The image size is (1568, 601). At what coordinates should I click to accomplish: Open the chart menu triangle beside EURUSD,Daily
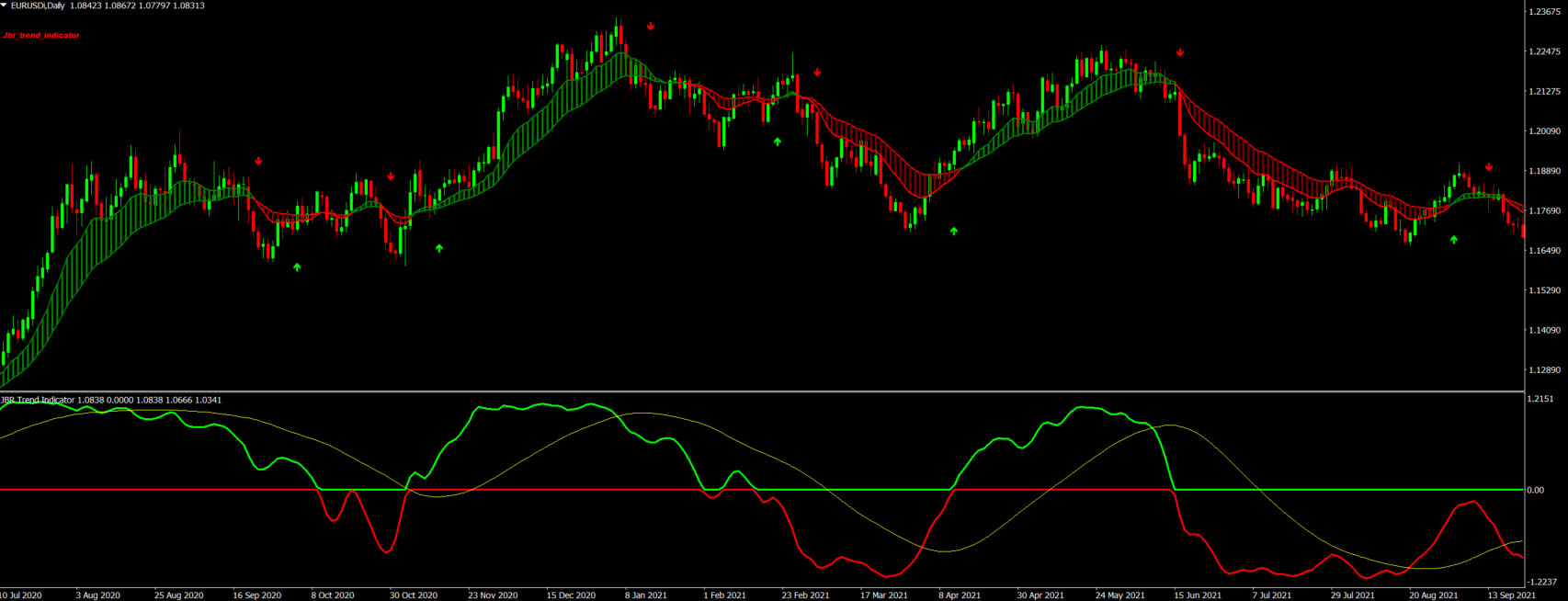pyautogui.click(x=4, y=6)
